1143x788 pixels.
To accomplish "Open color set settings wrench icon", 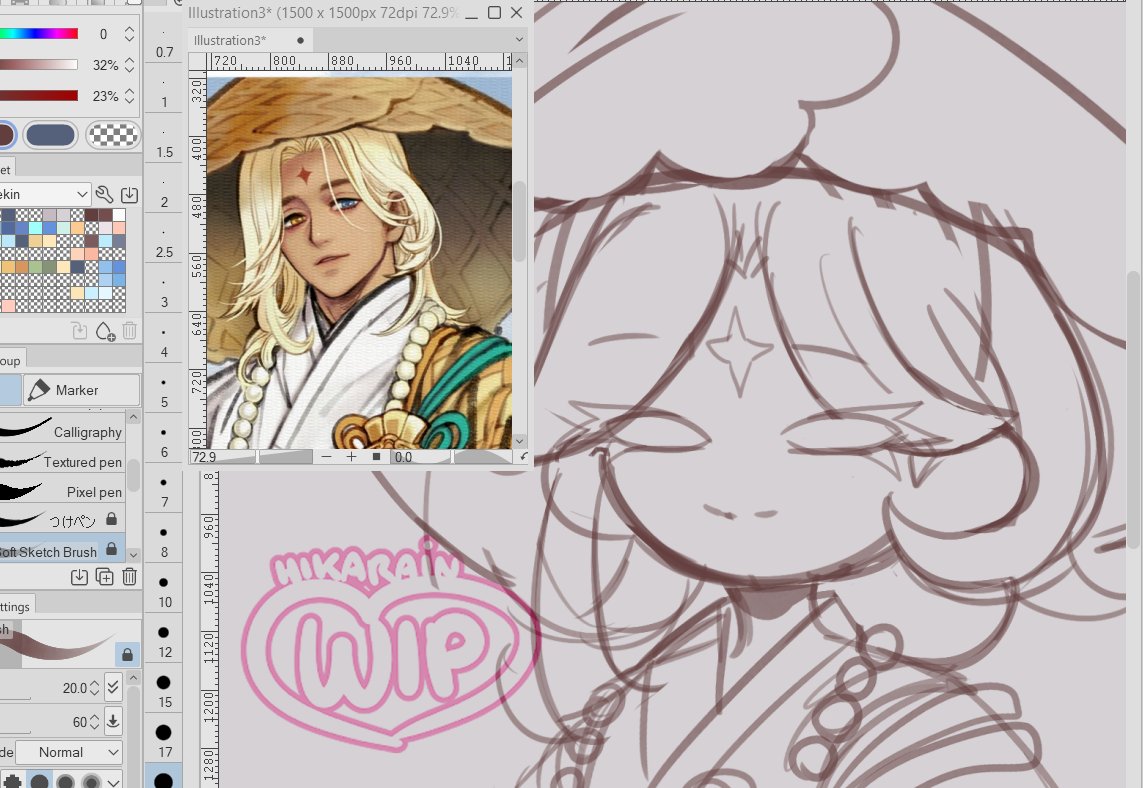I will (104, 194).
